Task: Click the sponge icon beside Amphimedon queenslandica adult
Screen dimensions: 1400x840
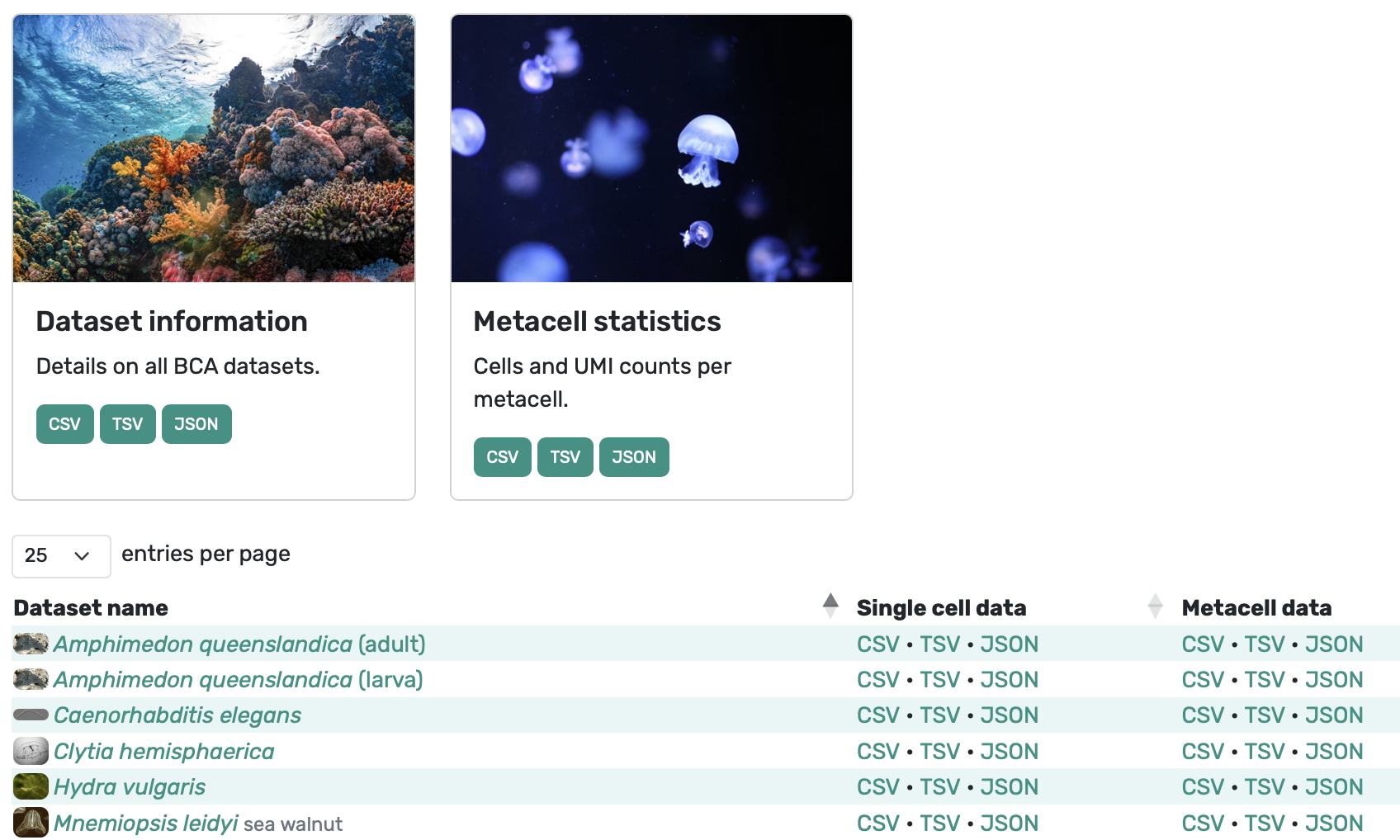Action: click(x=30, y=644)
